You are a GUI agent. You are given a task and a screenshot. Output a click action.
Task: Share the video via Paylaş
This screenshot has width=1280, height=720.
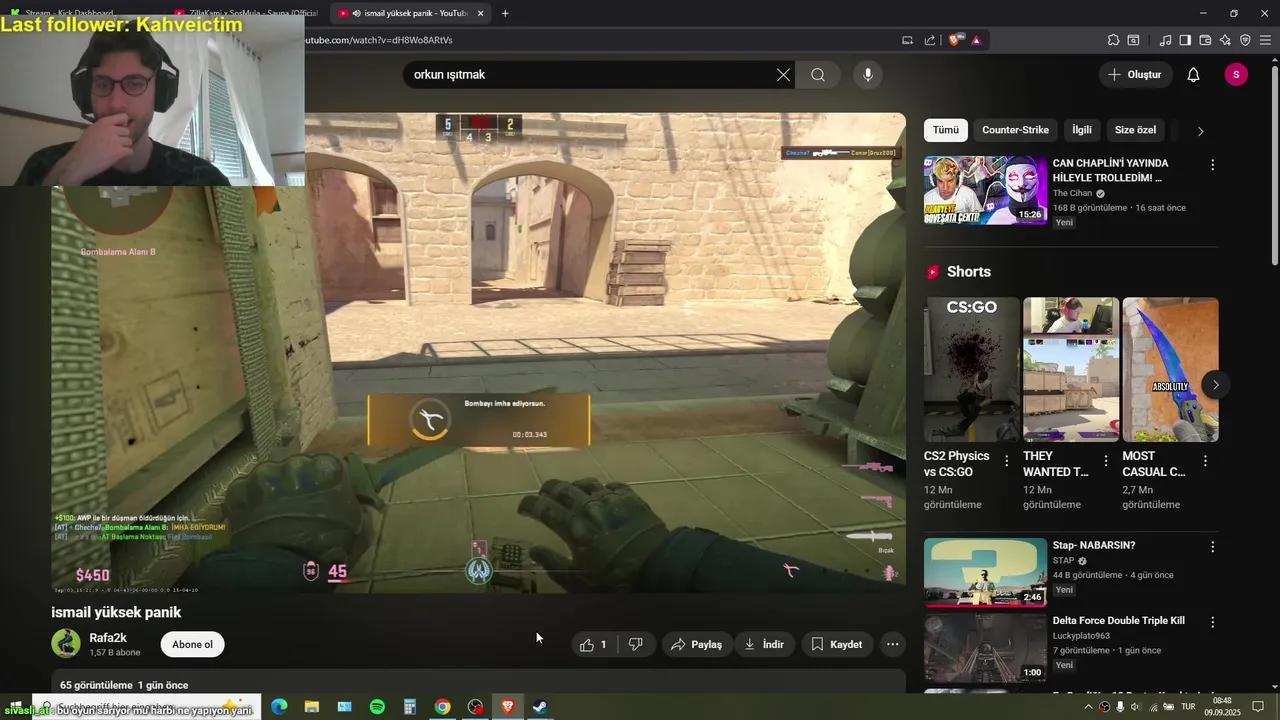point(696,645)
